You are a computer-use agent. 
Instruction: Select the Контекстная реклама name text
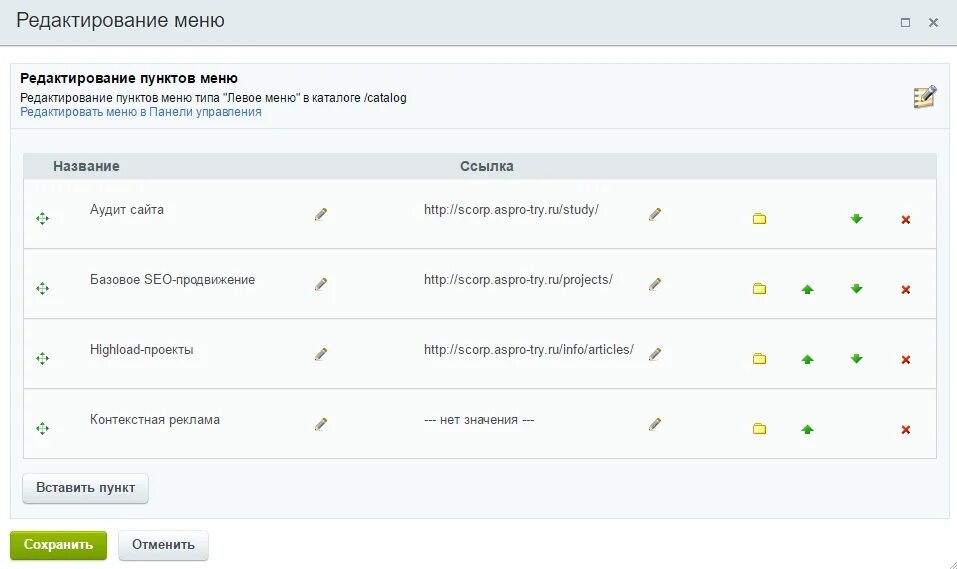pos(154,419)
